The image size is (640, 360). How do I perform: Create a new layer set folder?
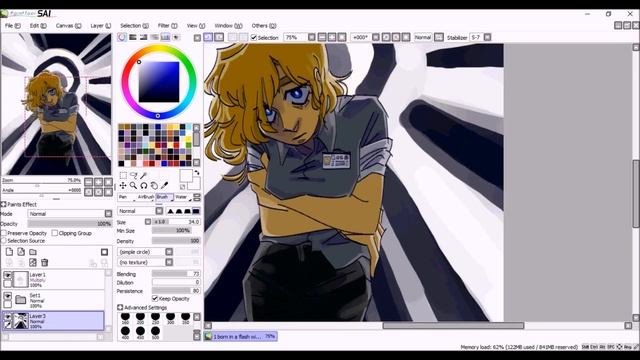coord(33,252)
